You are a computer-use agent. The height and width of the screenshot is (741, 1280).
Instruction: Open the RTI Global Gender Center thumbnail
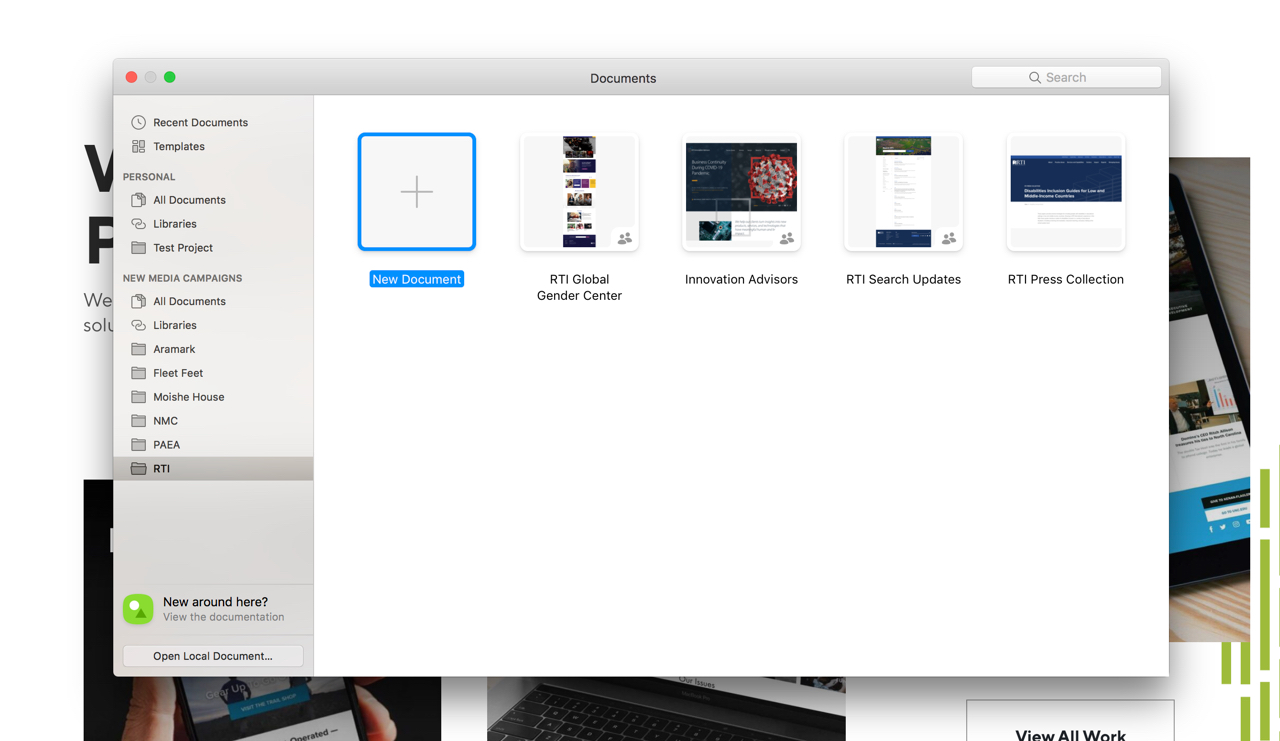tap(579, 192)
